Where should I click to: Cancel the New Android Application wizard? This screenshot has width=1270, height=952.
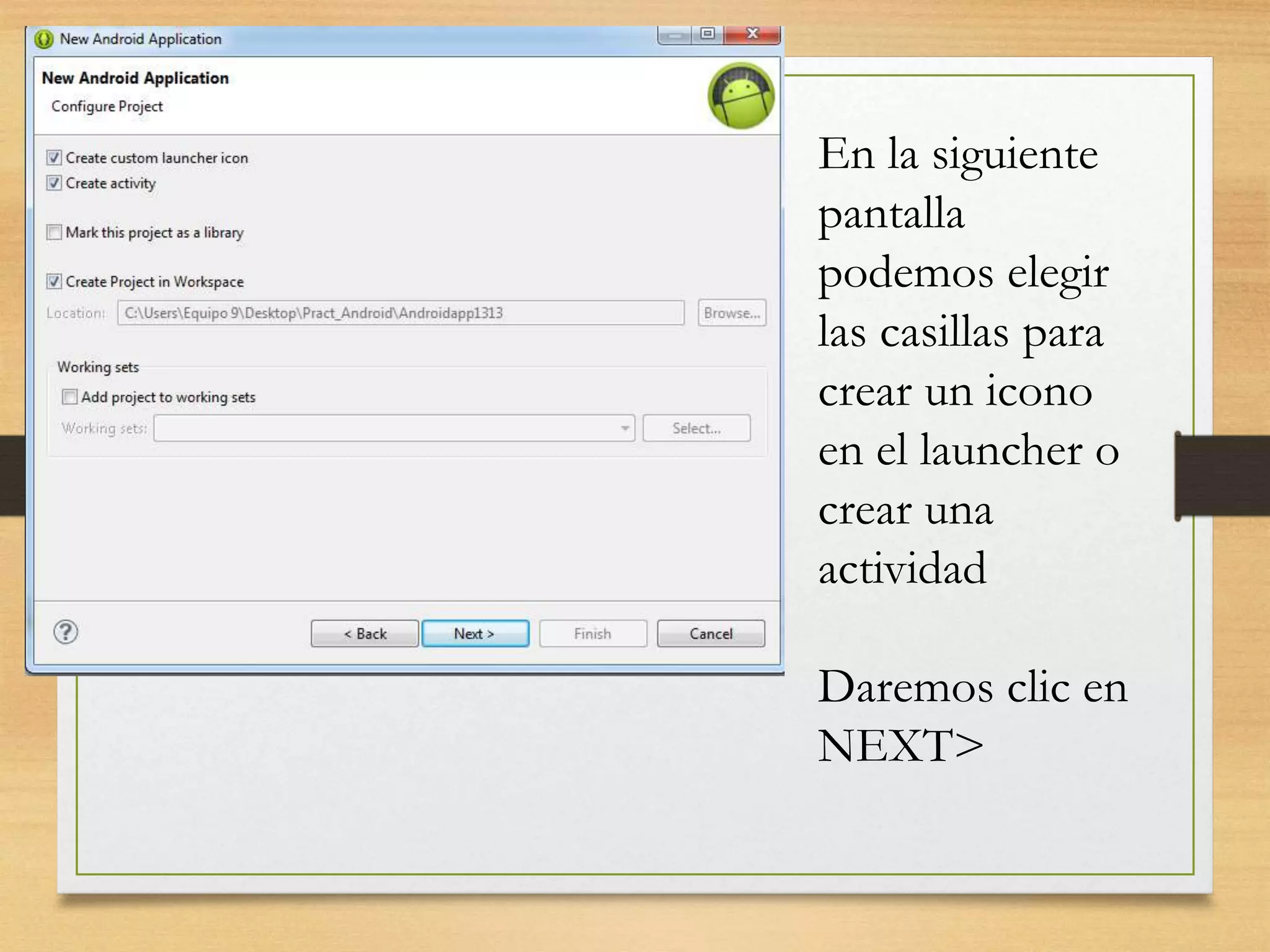click(711, 633)
